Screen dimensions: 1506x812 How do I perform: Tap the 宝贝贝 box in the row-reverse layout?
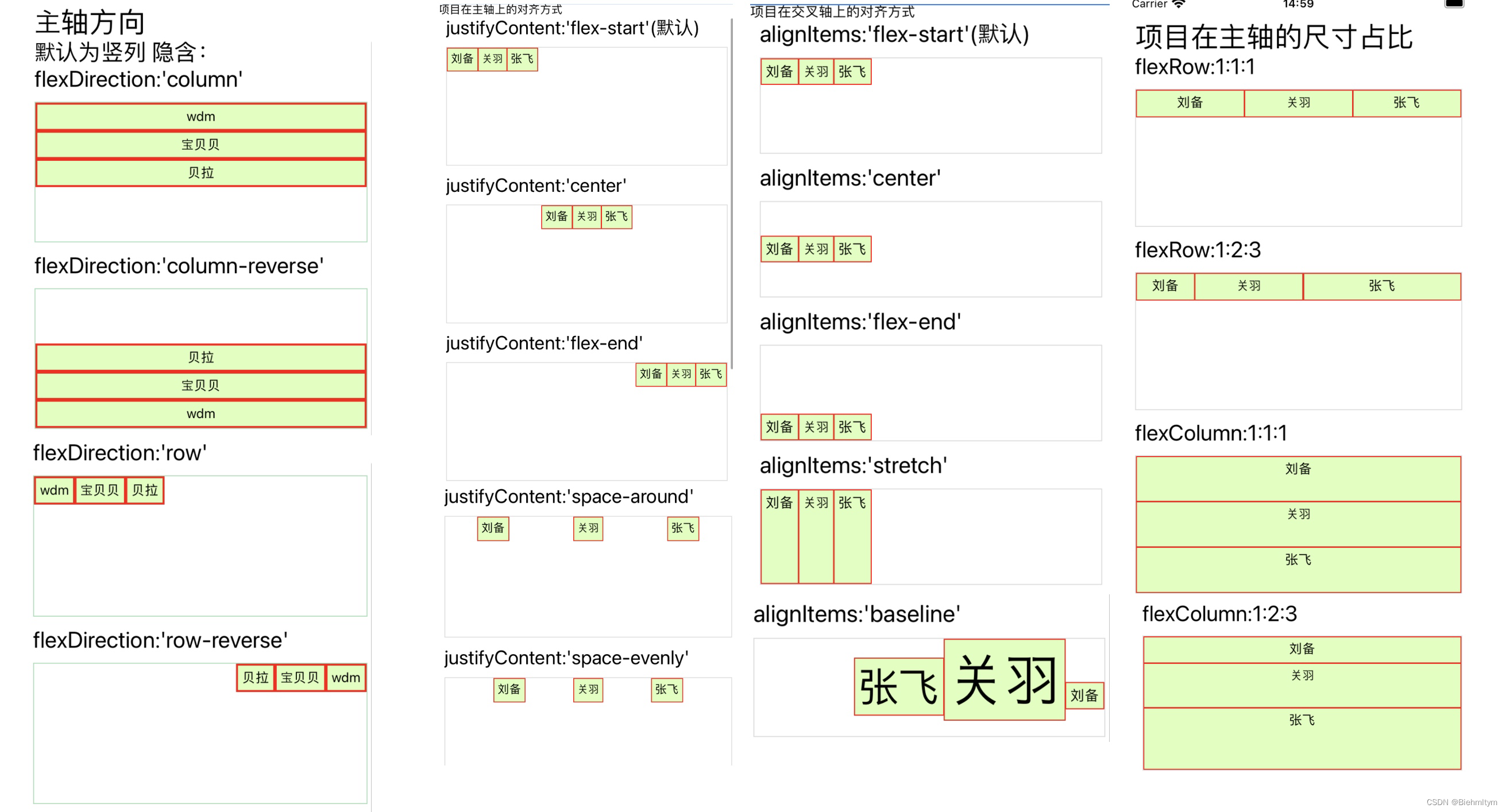click(x=300, y=678)
